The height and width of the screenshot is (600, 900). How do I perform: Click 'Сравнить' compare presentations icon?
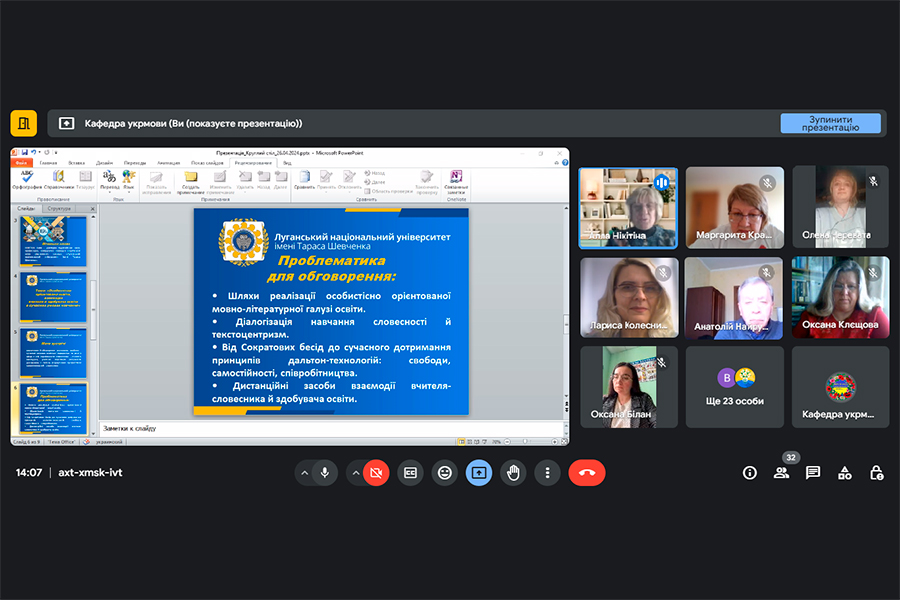coord(305,180)
